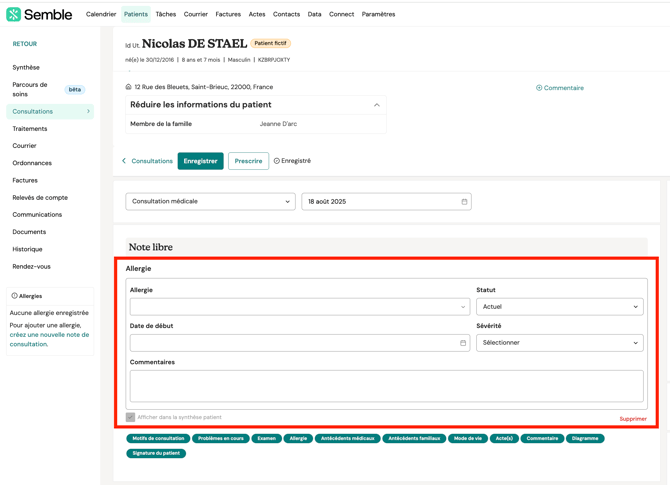Click the Supprimer link in Allergie block
The height and width of the screenshot is (485, 670).
632,419
